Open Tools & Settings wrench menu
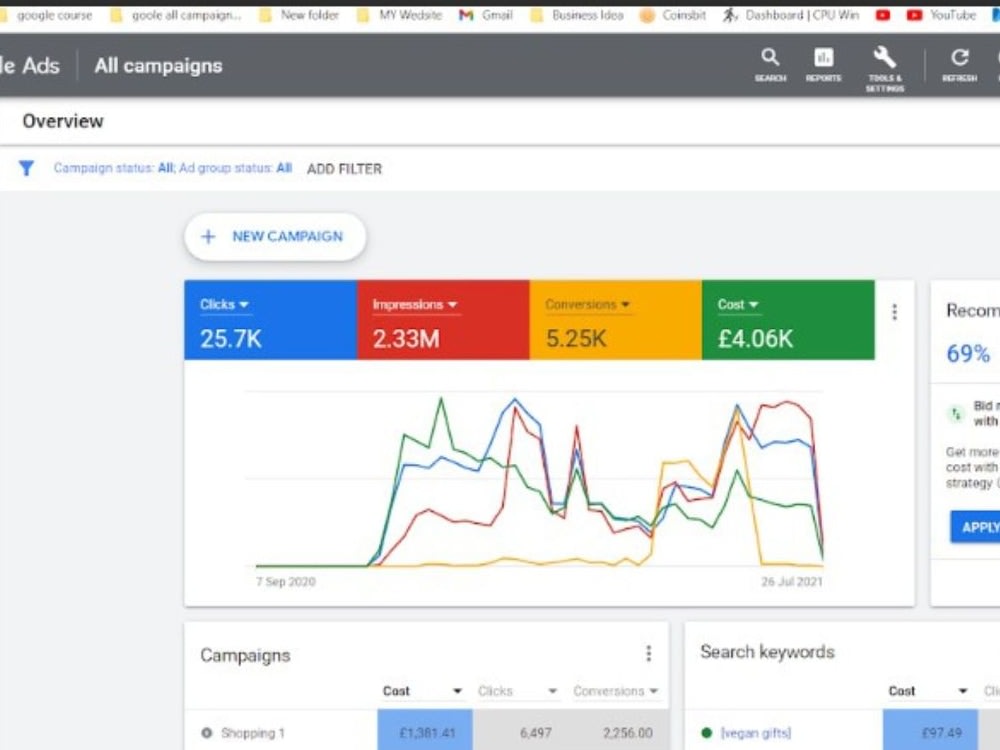The width and height of the screenshot is (1000, 750). 885,69
